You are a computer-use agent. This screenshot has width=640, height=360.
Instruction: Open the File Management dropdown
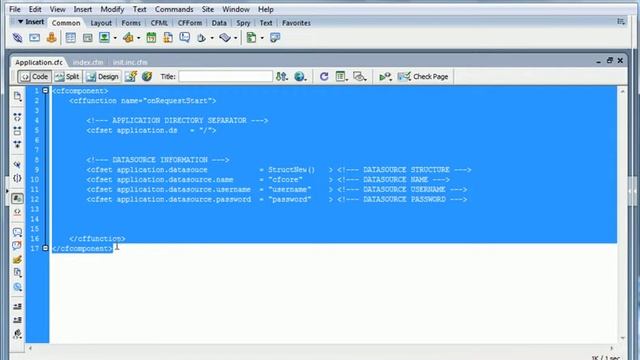point(282,76)
